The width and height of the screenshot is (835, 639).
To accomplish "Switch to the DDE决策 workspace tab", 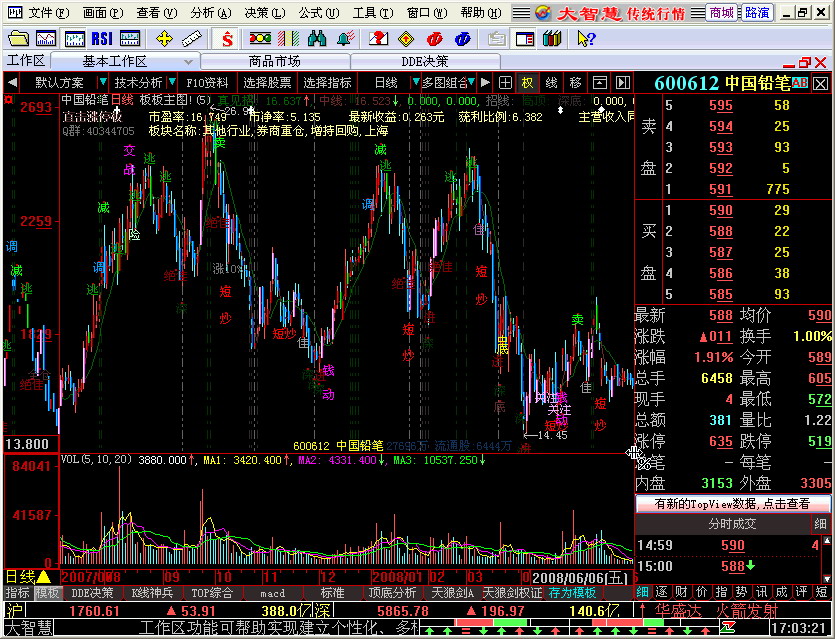I will coord(425,62).
